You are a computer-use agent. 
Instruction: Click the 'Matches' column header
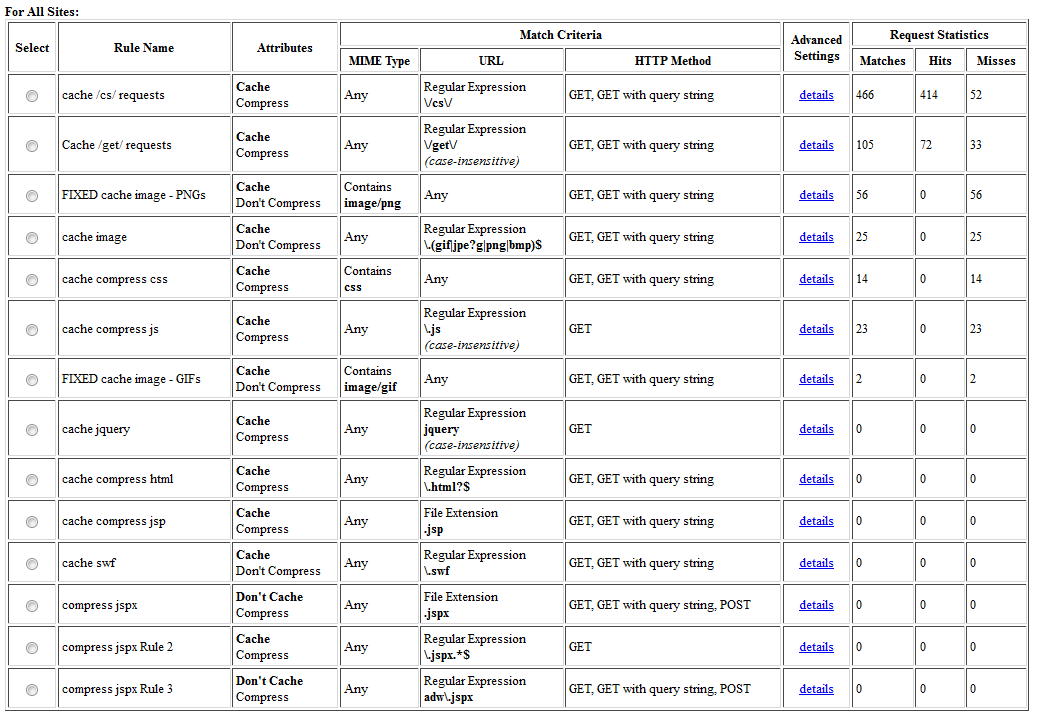point(882,61)
